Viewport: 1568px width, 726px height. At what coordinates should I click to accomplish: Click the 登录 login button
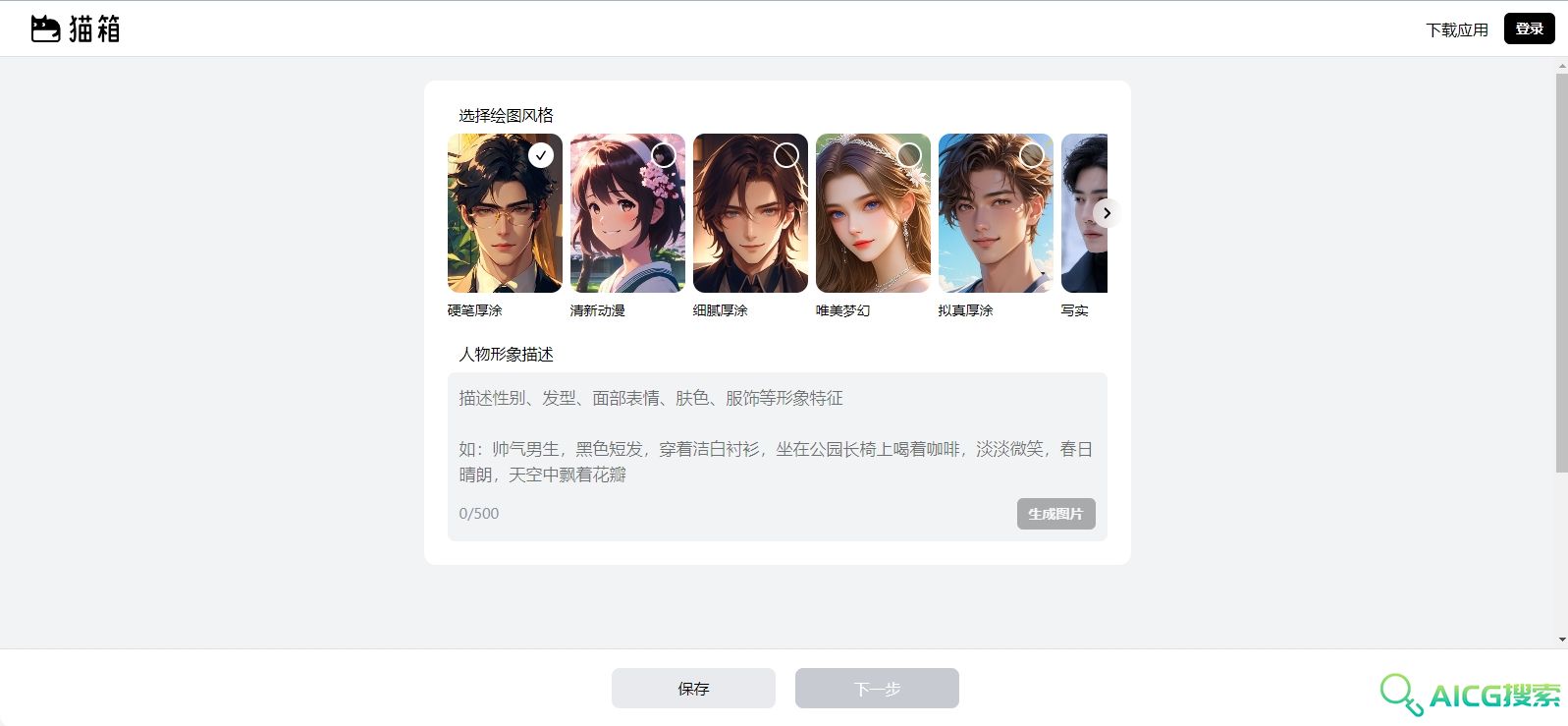coord(1529,28)
